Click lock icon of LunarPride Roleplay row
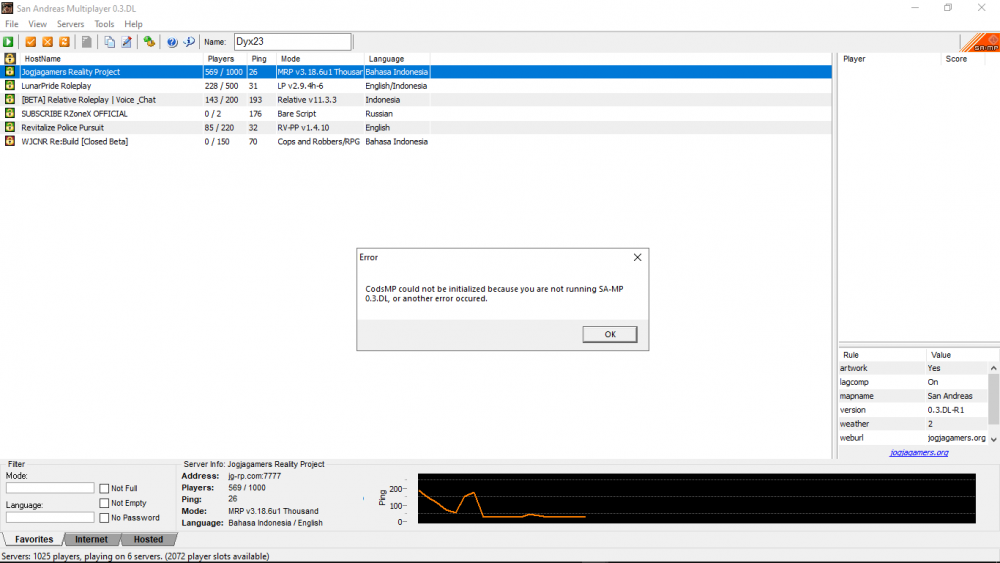1000x563 pixels. click(x=10, y=85)
